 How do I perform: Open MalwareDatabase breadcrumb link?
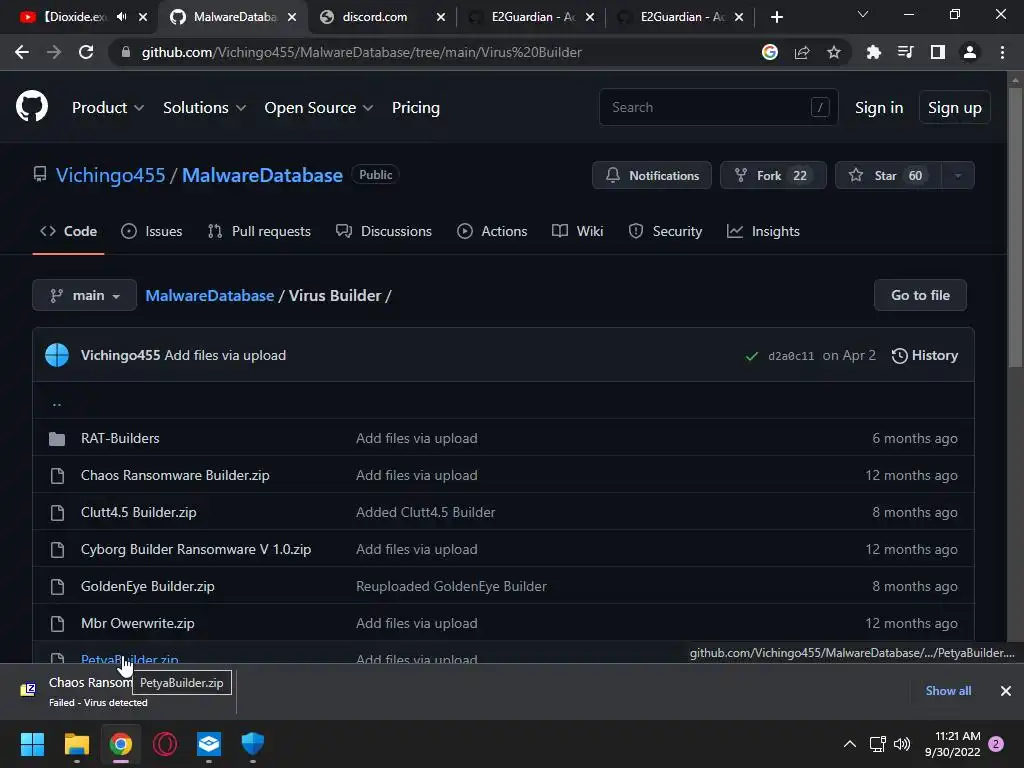(x=210, y=295)
